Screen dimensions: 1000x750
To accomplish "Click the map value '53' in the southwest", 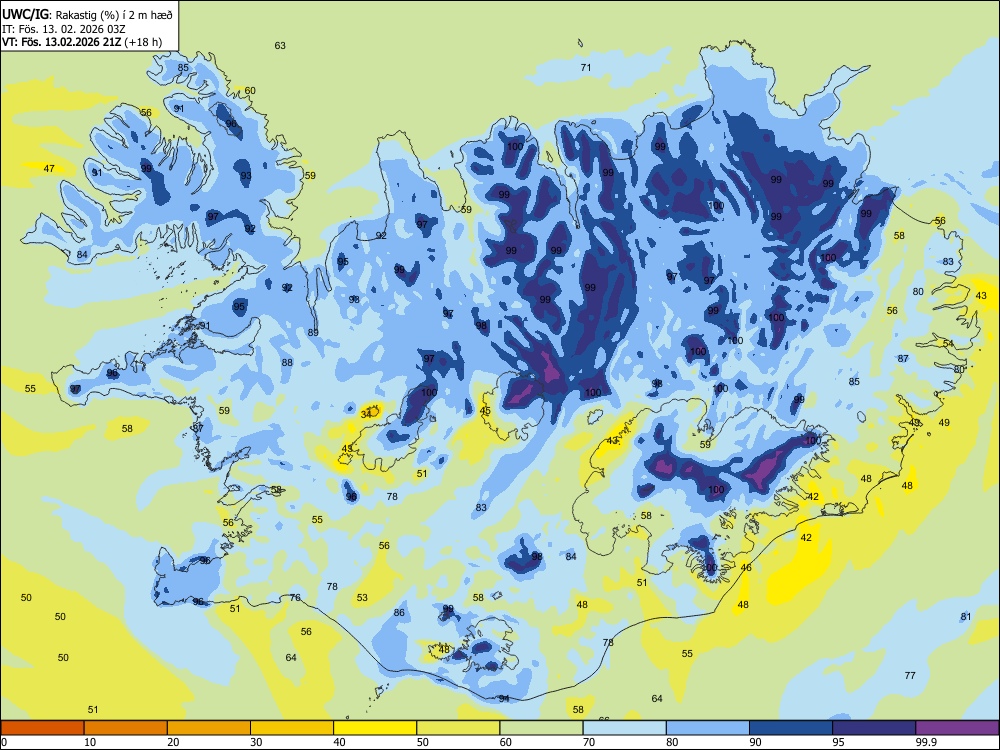I will [362, 598].
